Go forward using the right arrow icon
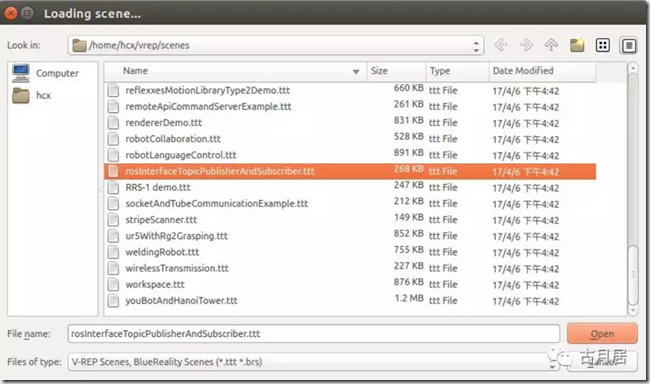The image size is (650, 384). [x=526, y=45]
